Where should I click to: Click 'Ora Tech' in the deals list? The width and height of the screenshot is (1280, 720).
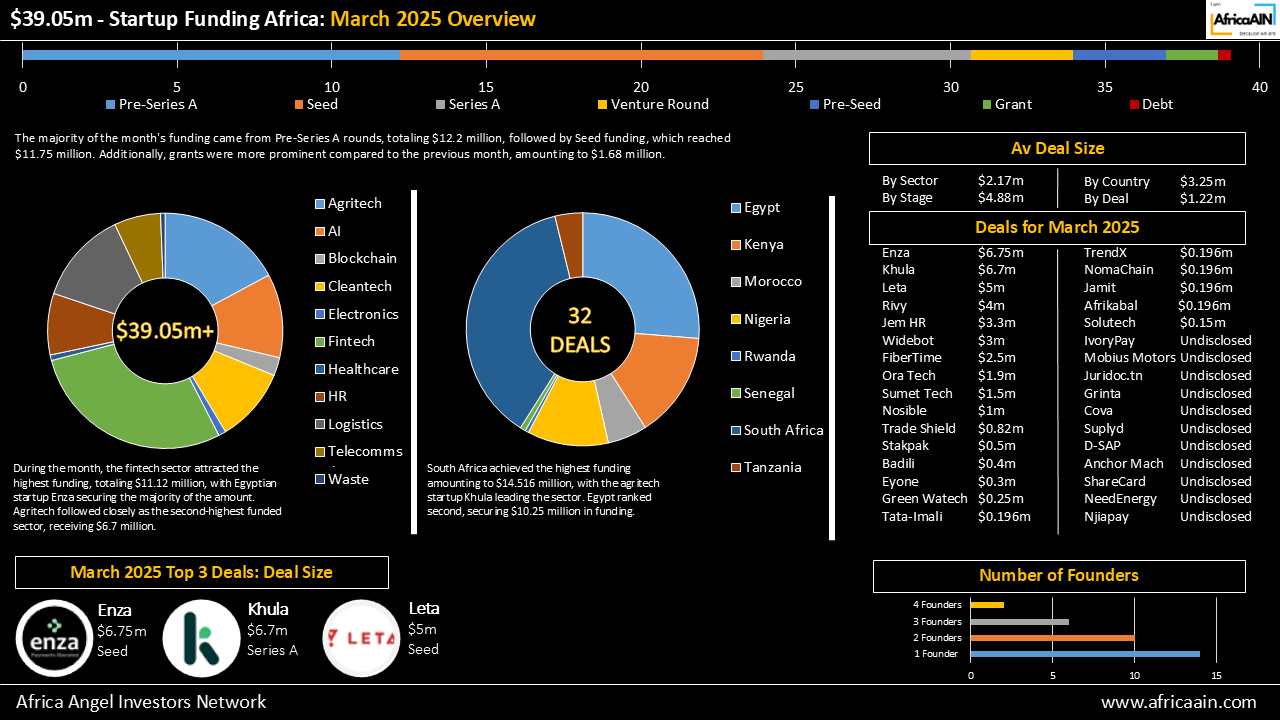909,376
